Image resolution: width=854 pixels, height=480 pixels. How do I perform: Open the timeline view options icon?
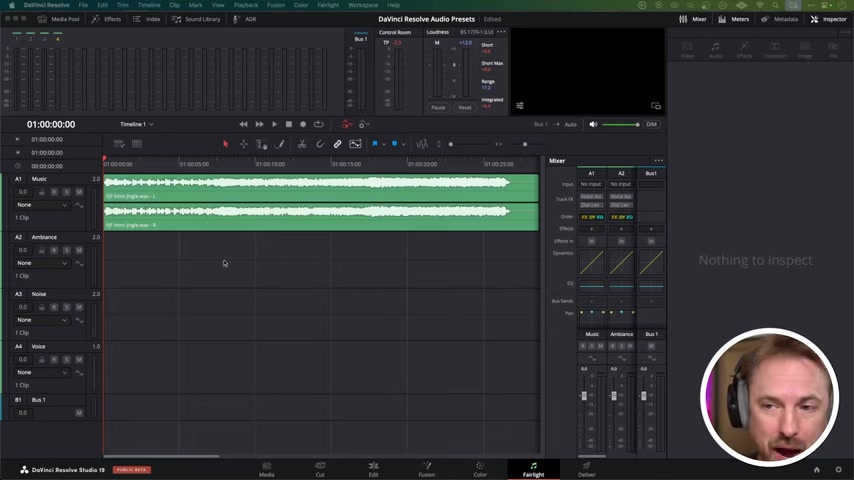119,144
